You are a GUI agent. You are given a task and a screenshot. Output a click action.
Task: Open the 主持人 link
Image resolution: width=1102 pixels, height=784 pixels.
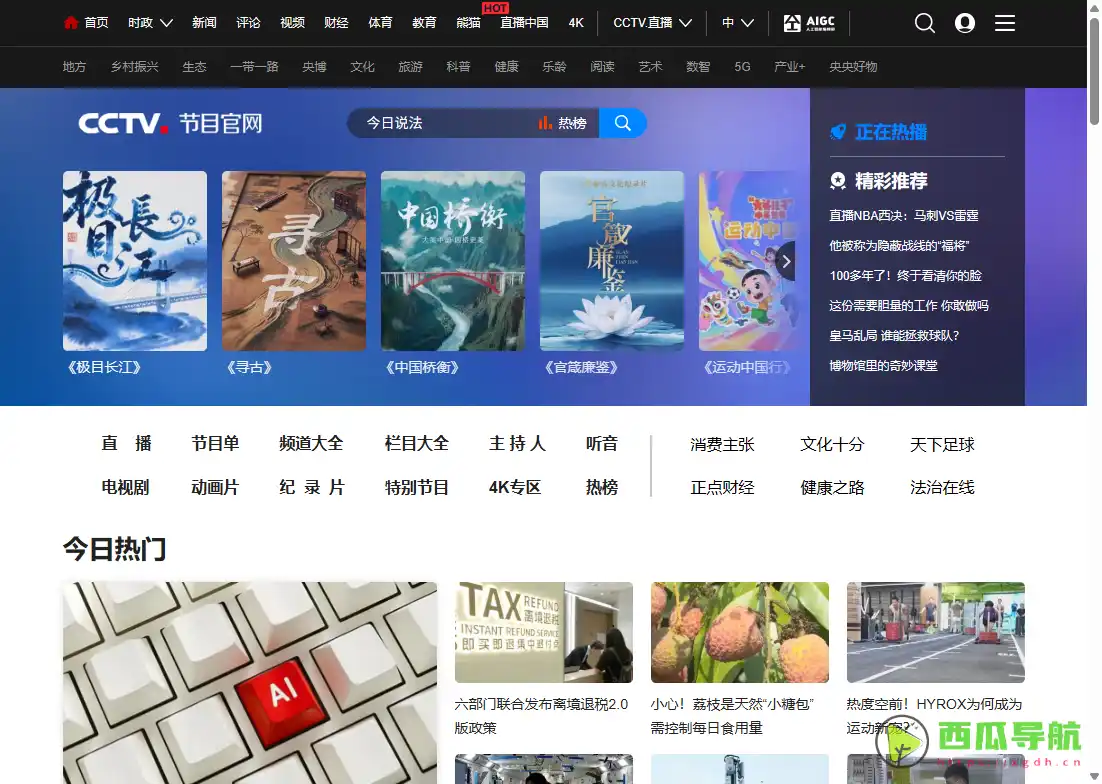click(x=517, y=443)
